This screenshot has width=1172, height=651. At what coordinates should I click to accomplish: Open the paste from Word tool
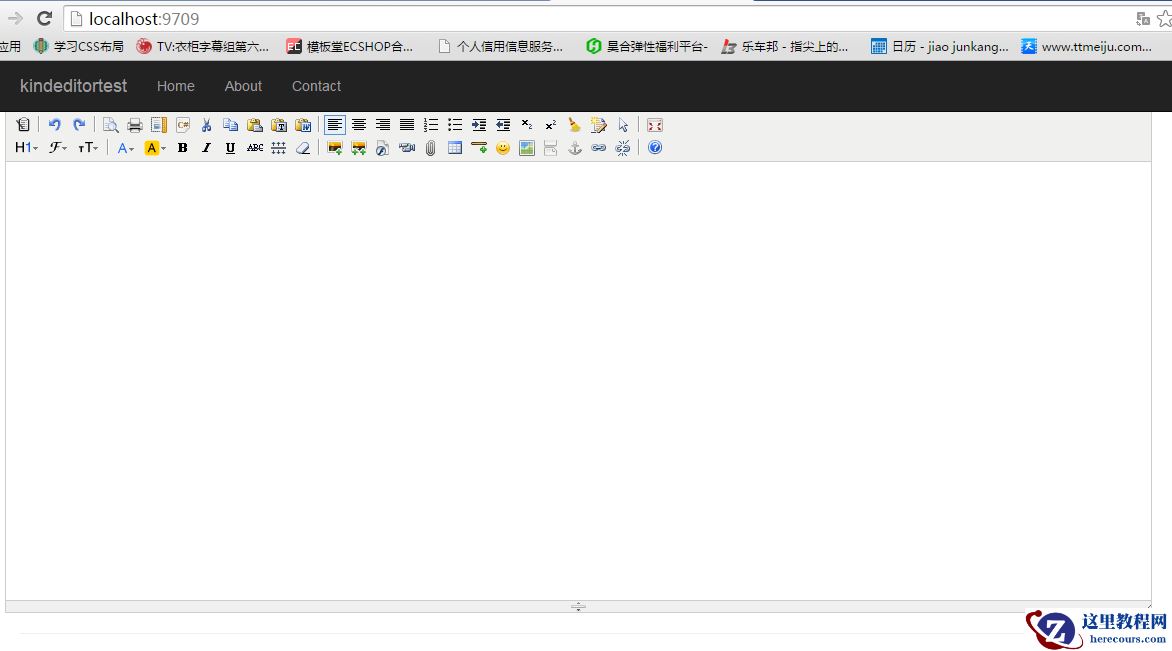pos(303,124)
